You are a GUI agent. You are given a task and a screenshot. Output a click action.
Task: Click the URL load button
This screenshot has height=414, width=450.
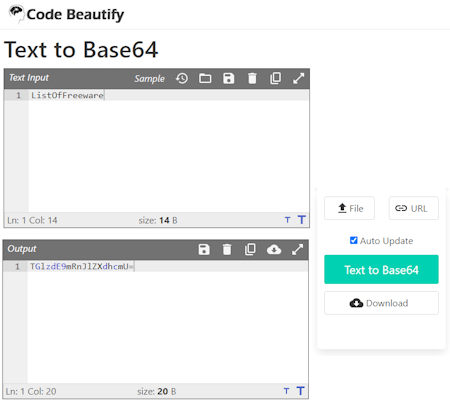point(414,208)
